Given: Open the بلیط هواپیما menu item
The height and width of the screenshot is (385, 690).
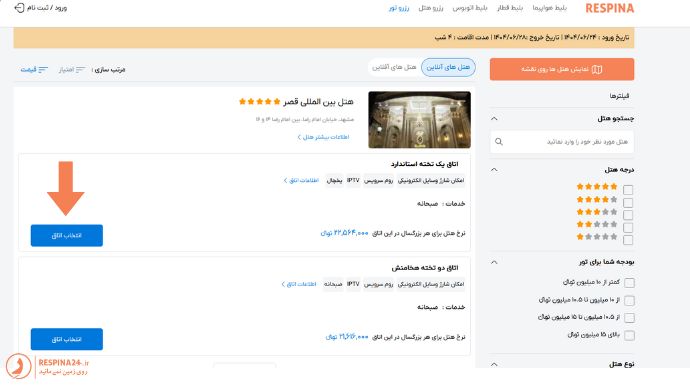Looking at the screenshot, I should (x=549, y=8).
